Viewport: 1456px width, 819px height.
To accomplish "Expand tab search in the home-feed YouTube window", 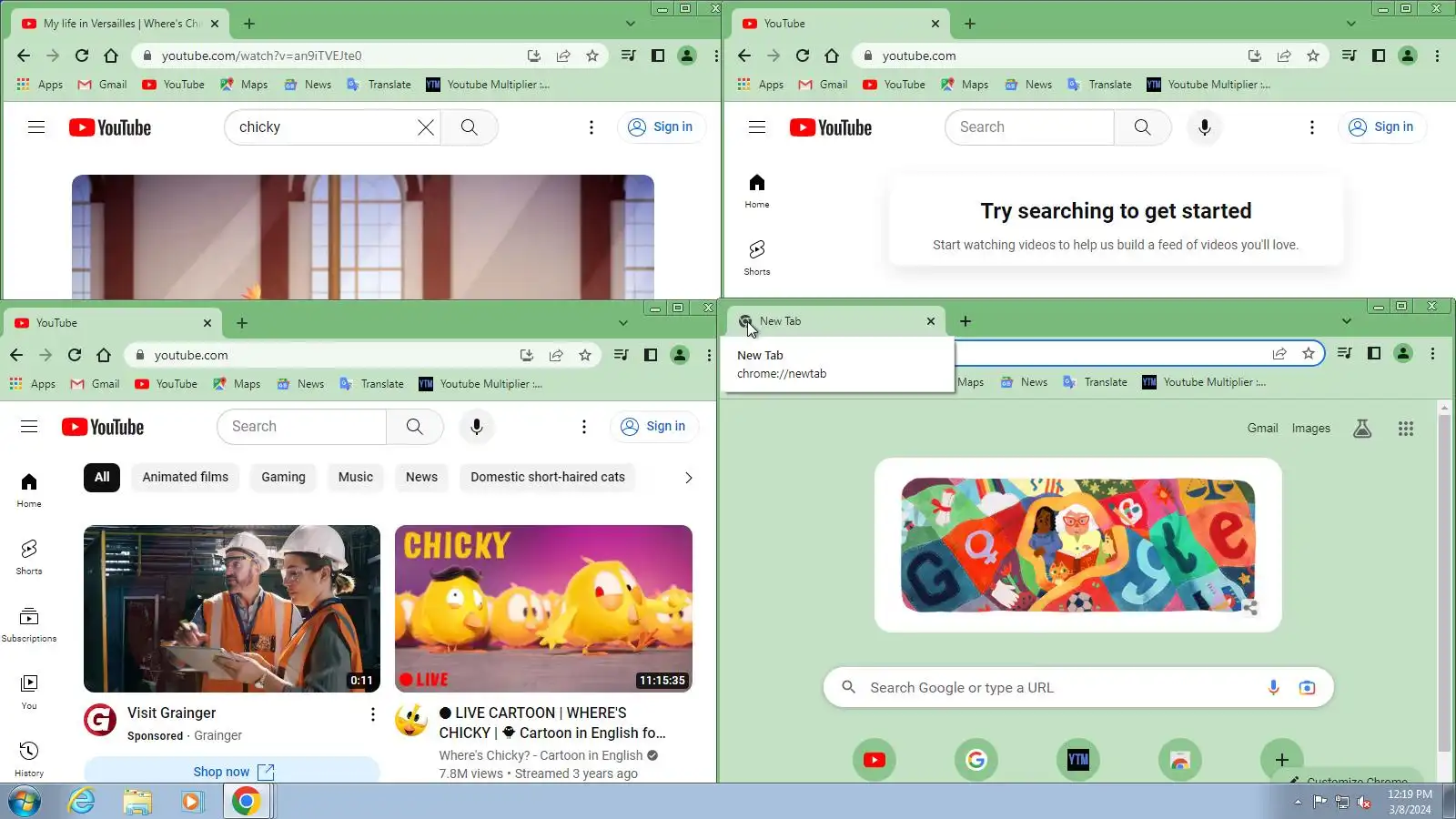I will 623,323.
